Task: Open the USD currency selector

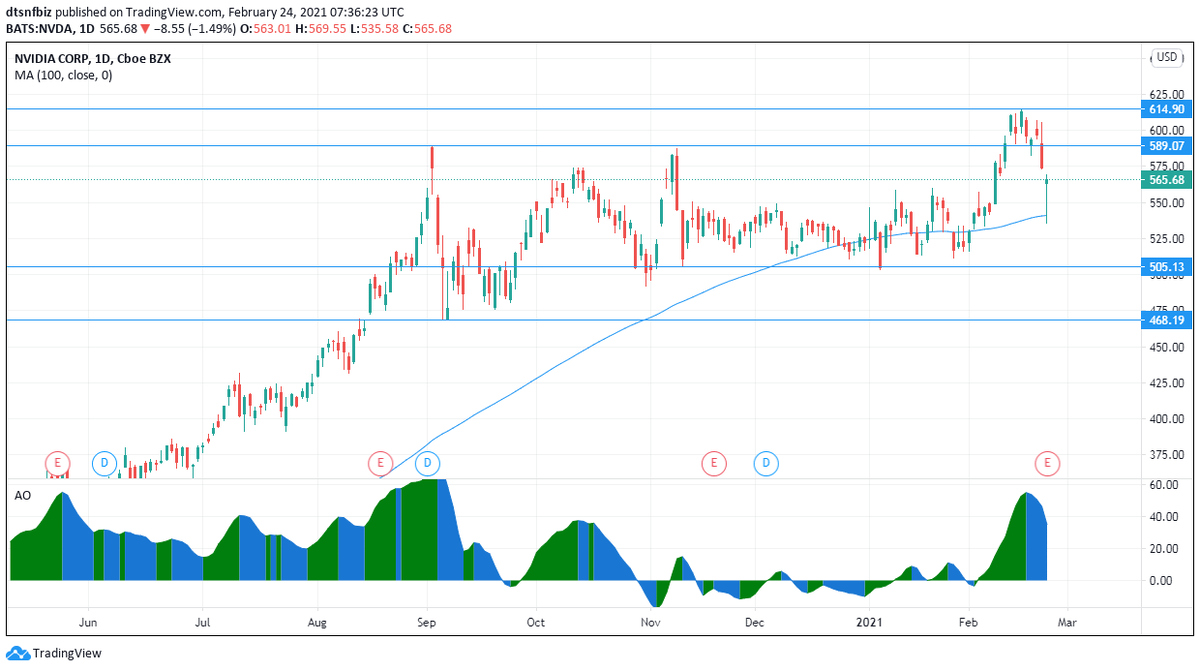Action: [x=1166, y=58]
